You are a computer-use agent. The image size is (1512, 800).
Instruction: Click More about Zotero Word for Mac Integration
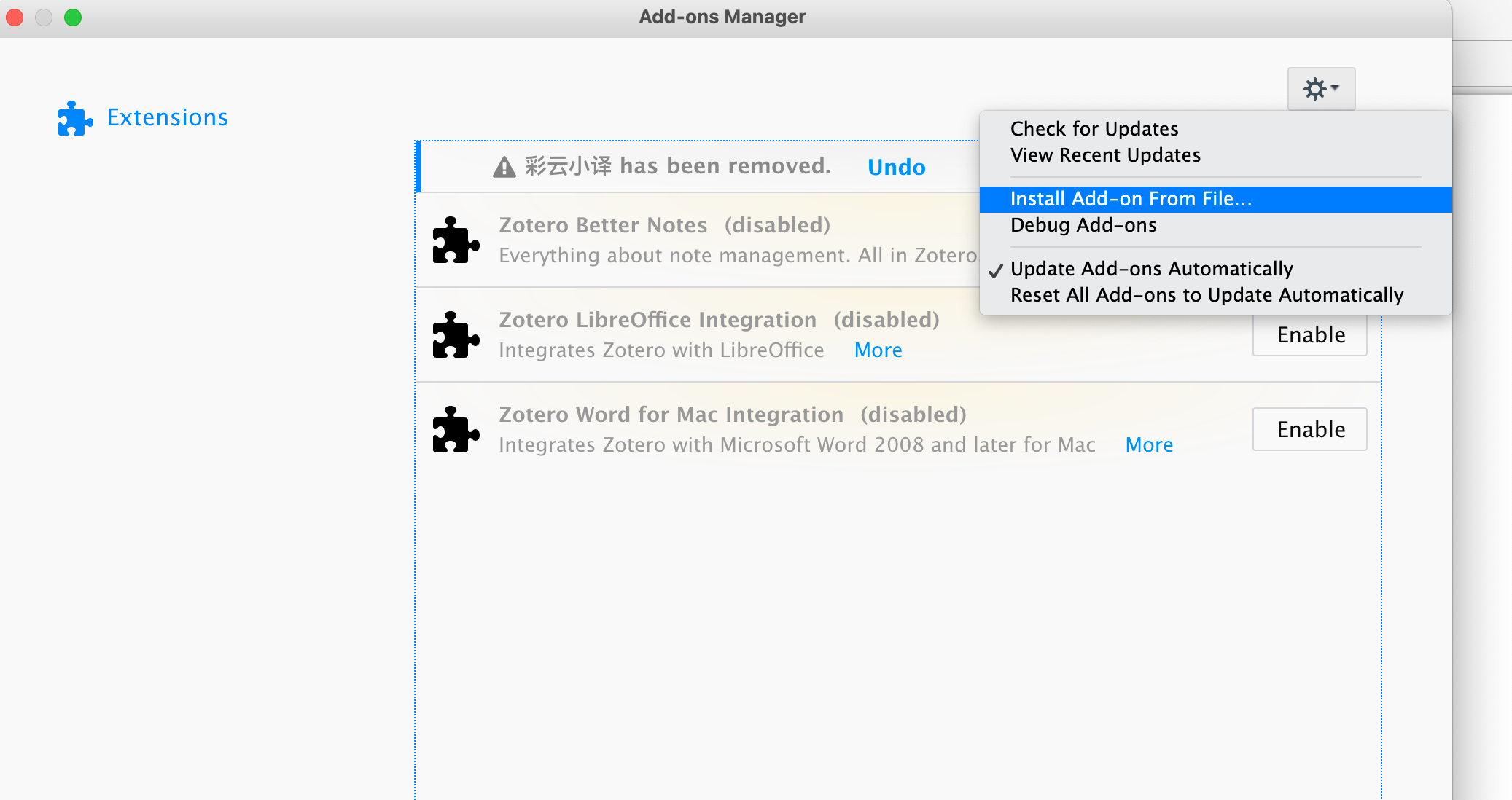(1149, 444)
